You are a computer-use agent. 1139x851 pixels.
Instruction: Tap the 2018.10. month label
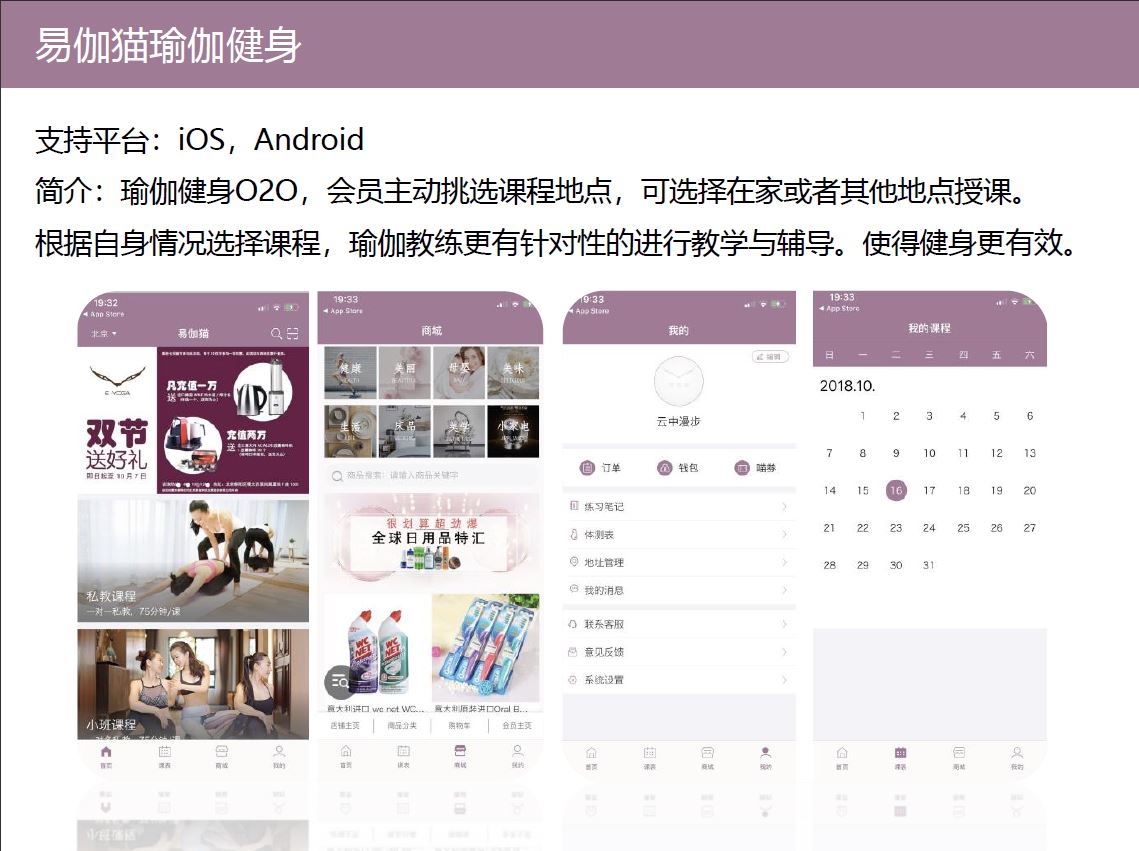[847, 386]
